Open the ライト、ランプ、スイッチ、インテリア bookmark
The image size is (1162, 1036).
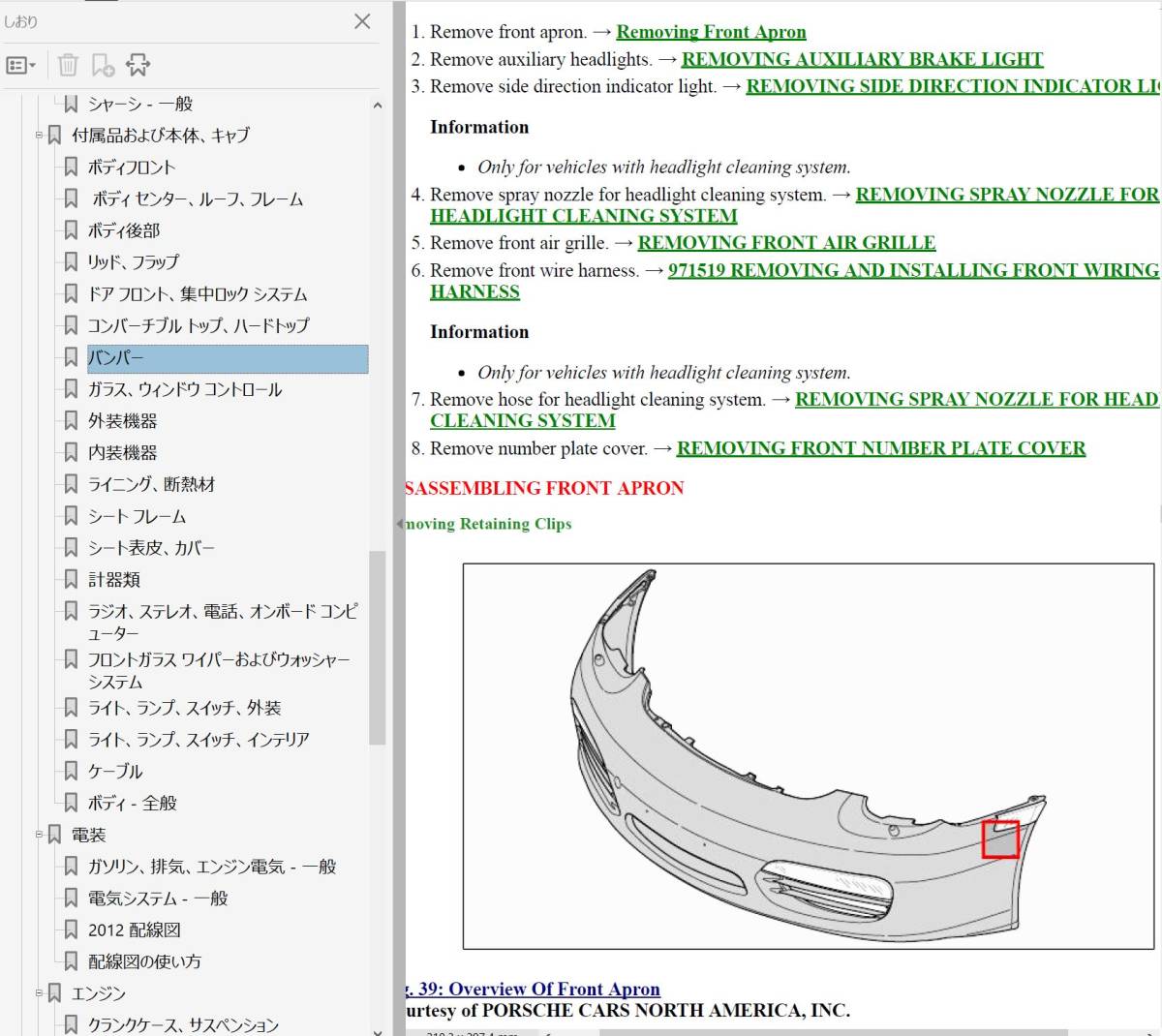pyautogui.click(x=199, y=740)
